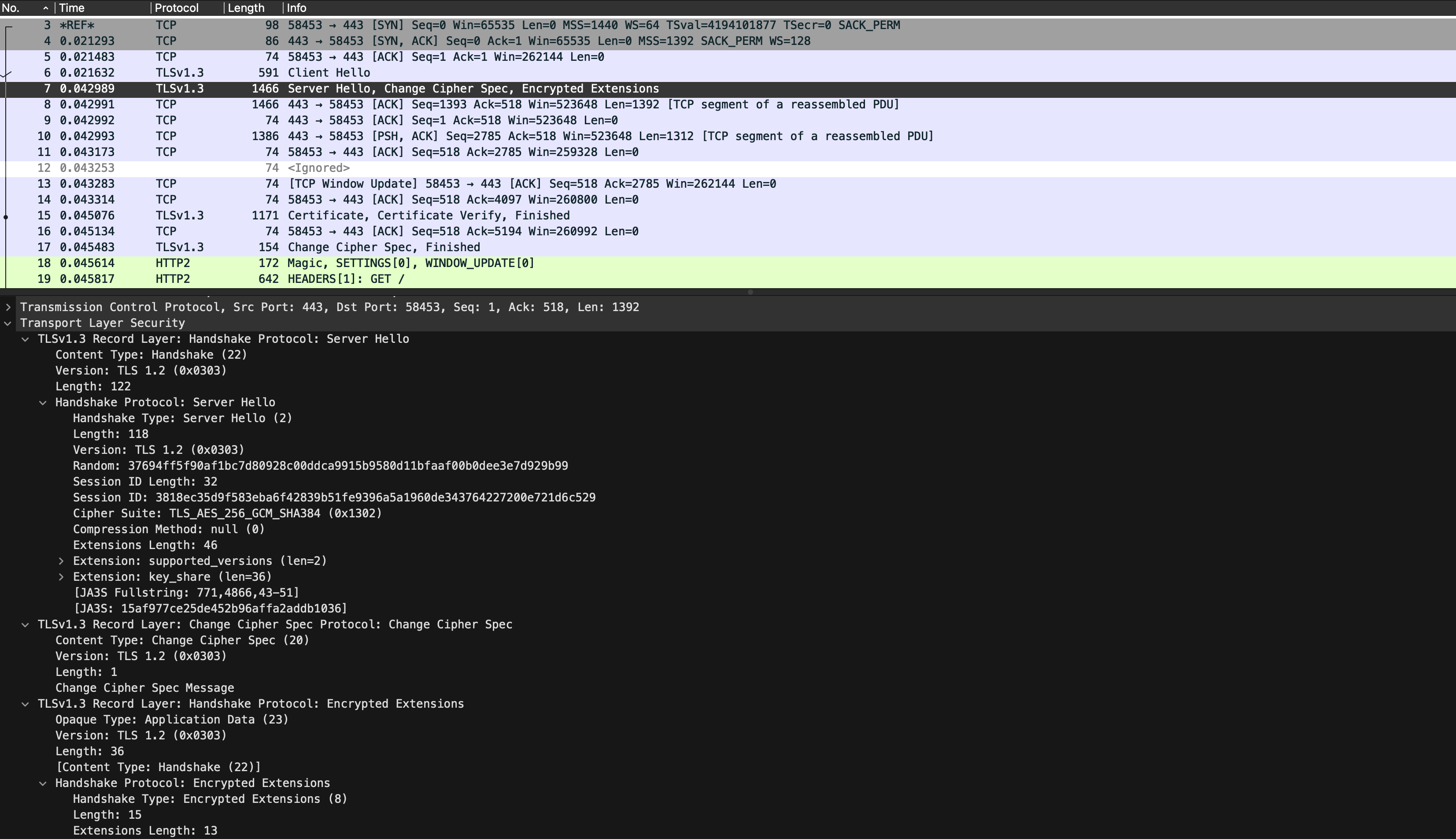Collapse the Change Cipher Spec record layer
1456x839 pixels.
26,625
